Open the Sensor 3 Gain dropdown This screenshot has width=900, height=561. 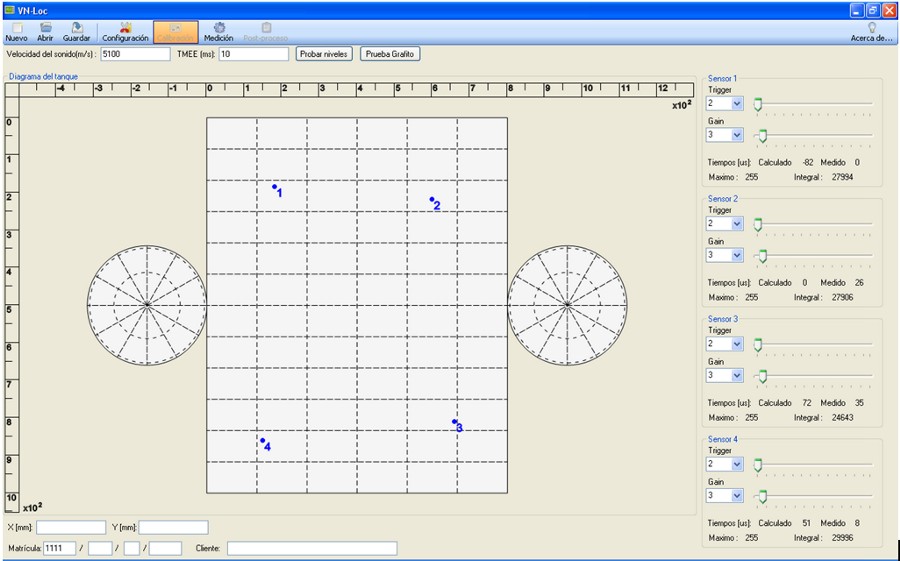tap(737, 375)
